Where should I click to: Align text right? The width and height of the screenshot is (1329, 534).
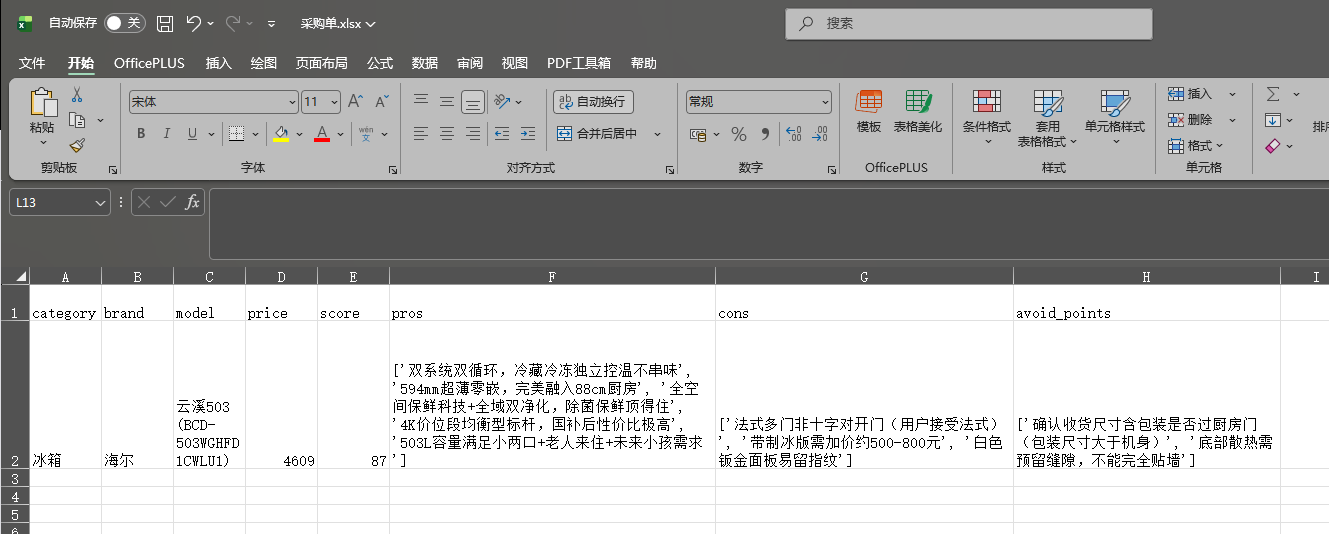(473, 133)
